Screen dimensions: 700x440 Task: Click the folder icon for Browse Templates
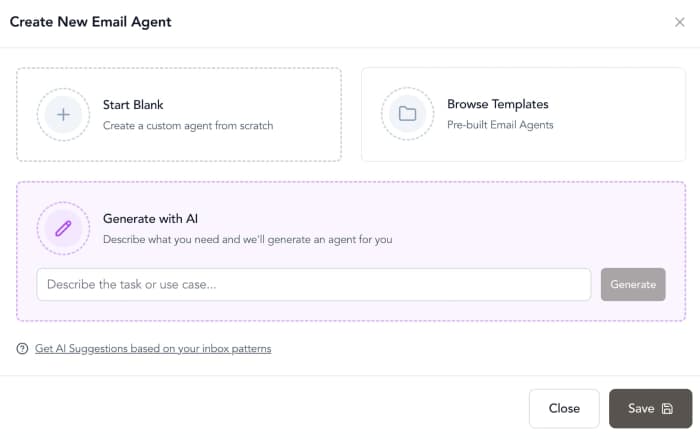(x=407, y=114)
